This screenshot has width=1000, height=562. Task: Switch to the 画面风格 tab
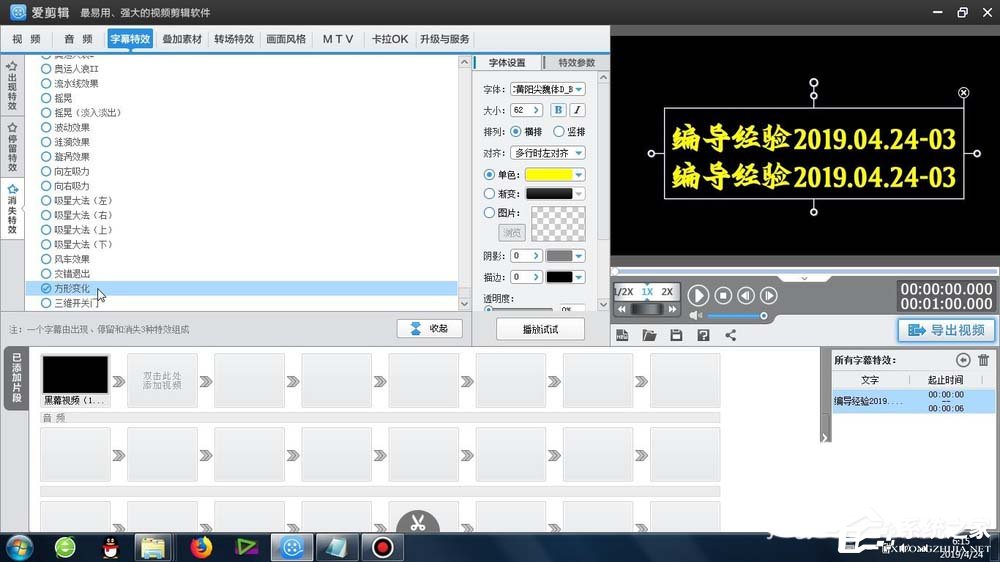[x=286, y=39]
